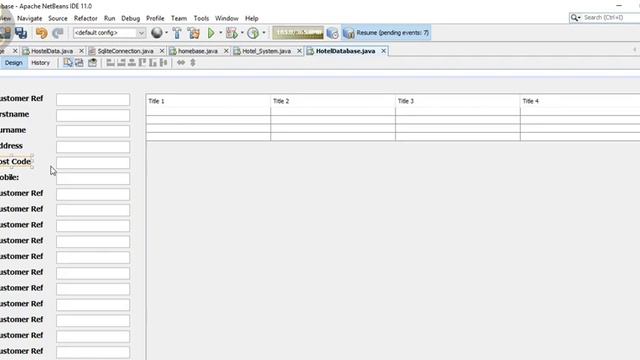Undo the last action
The image size is (640, 360).
[x=41, y=33]
